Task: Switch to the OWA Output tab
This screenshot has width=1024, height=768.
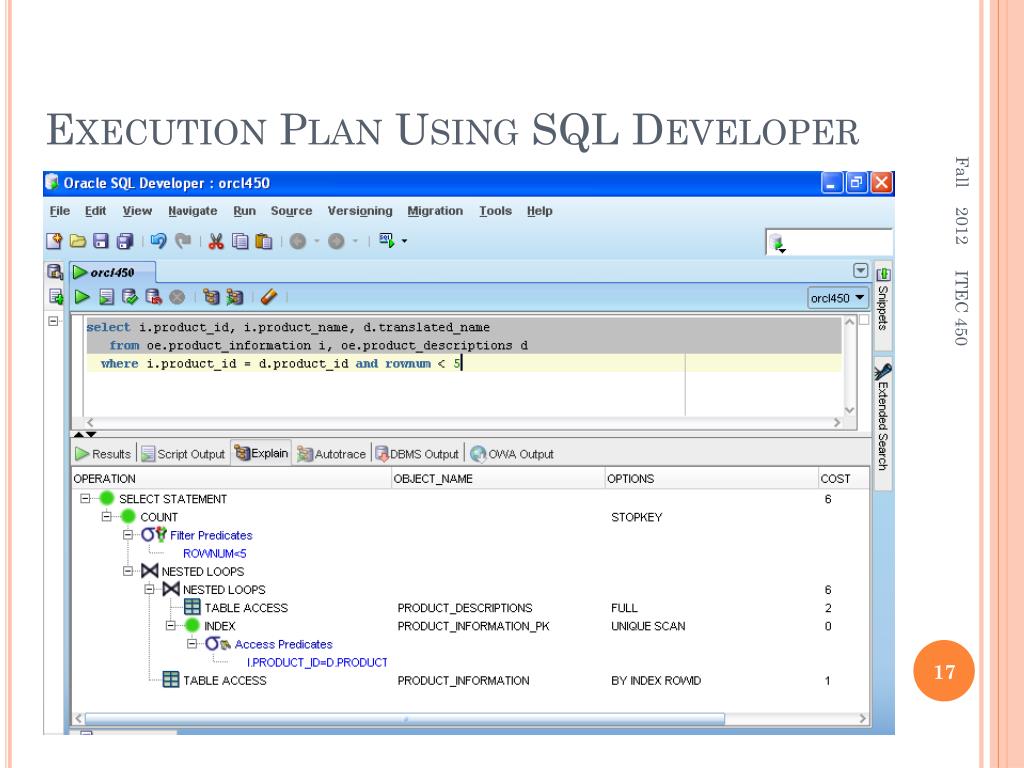Action: tap(512, 454)
